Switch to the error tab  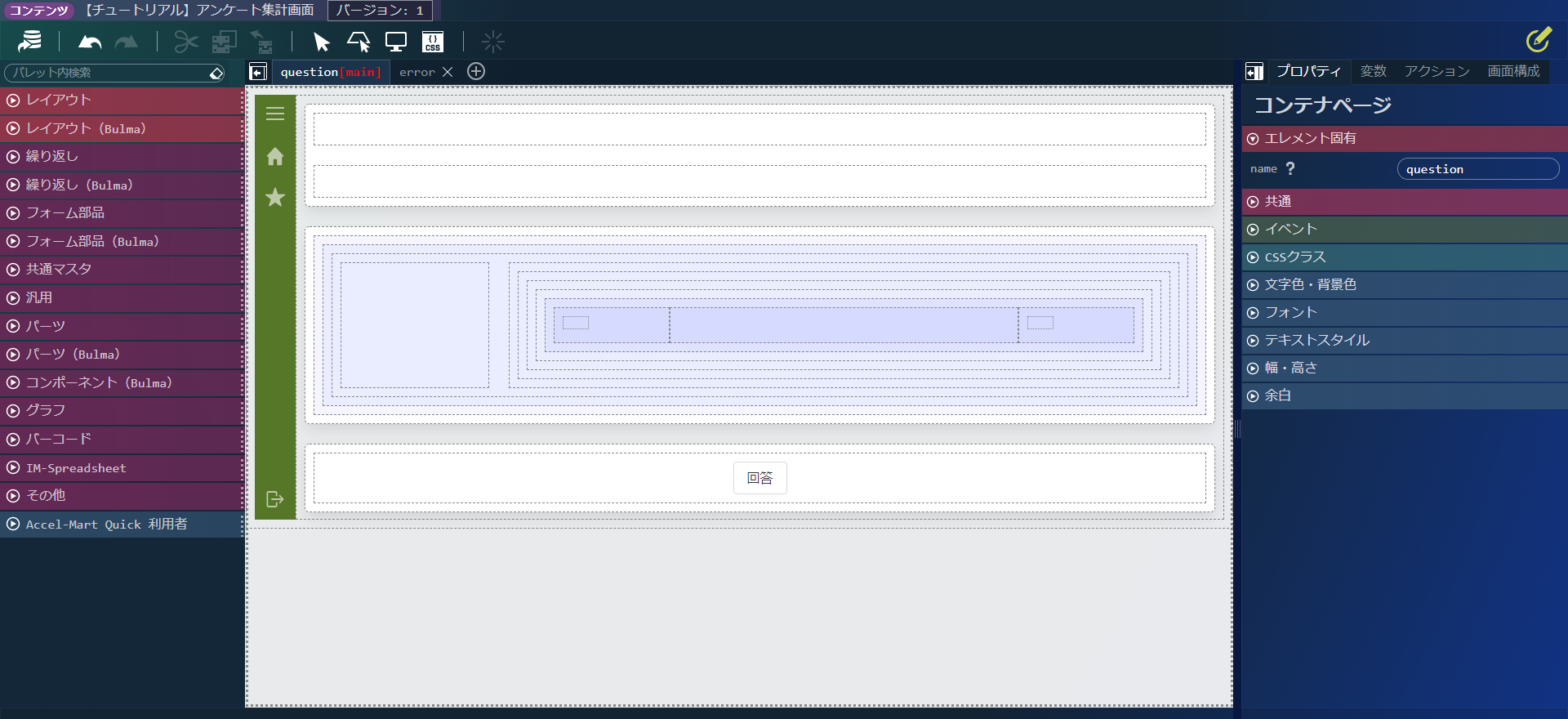417,72
